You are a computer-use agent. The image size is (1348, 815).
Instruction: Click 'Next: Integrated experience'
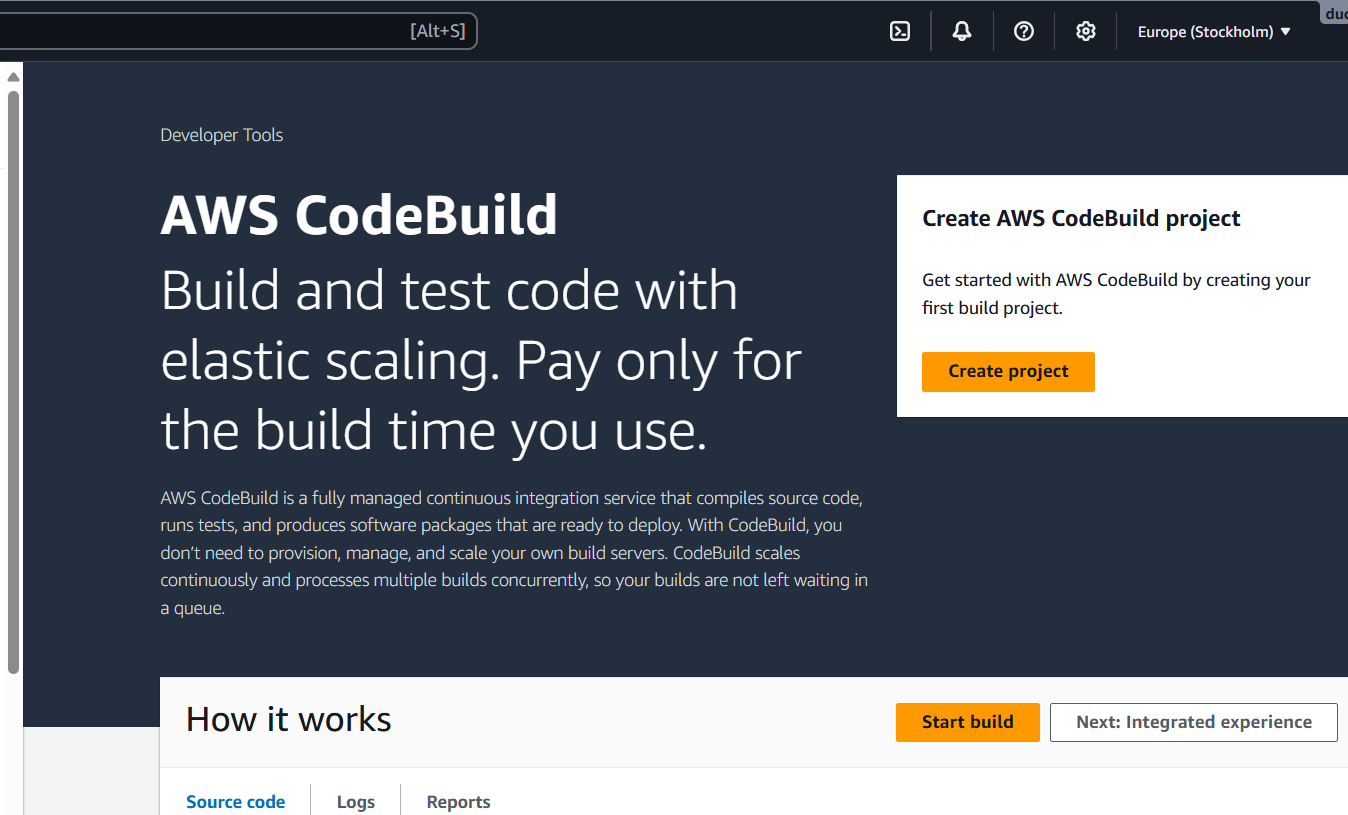1193,721
